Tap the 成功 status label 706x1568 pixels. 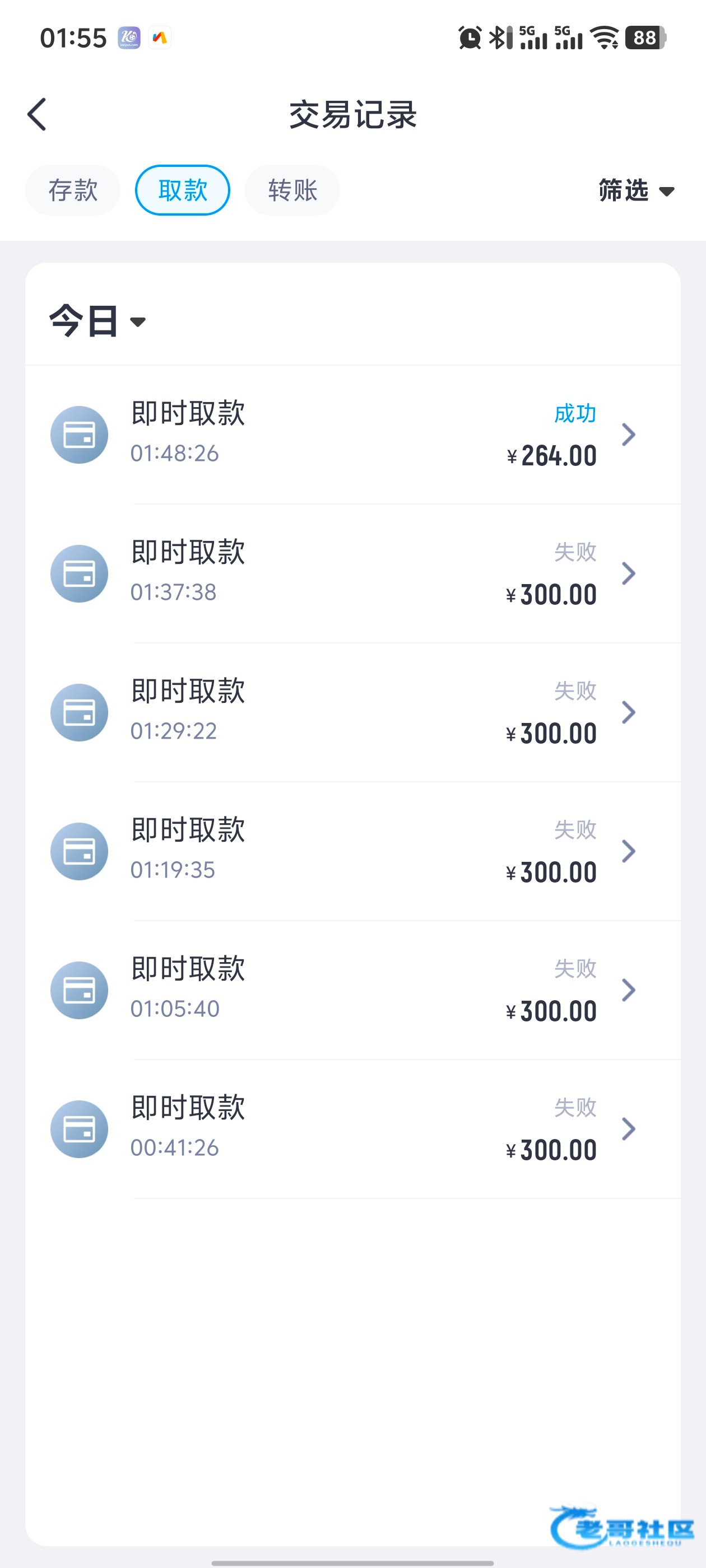pyautogui.click(x=574, y=413)
